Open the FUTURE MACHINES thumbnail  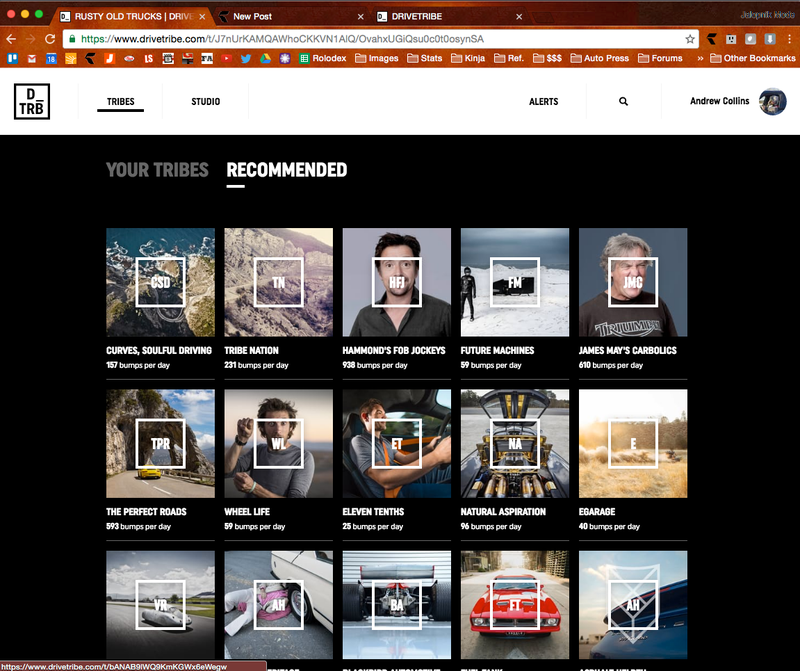pyautogui.click(x=515, y=282)
